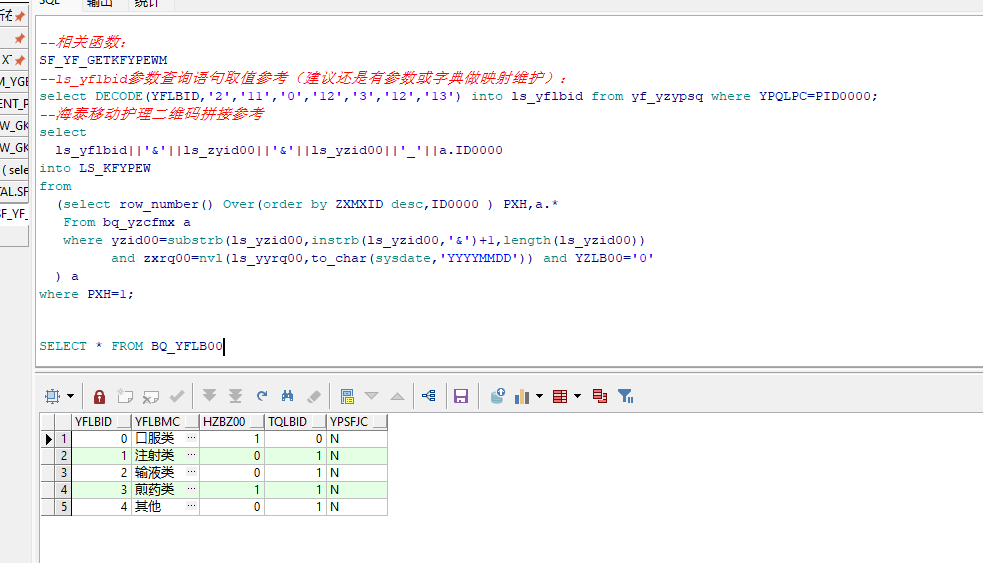983x563 pixels.
Task: Select row 3 via its row number
Action: 64,473
